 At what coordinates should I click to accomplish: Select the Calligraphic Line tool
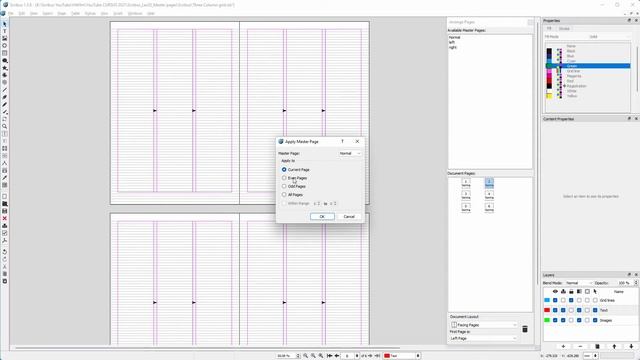point(4,112)
